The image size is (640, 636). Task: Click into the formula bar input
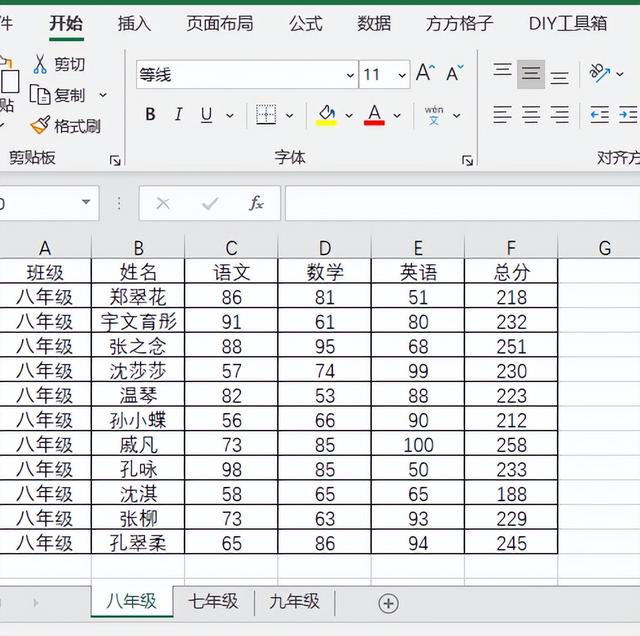tap(462, 203)
